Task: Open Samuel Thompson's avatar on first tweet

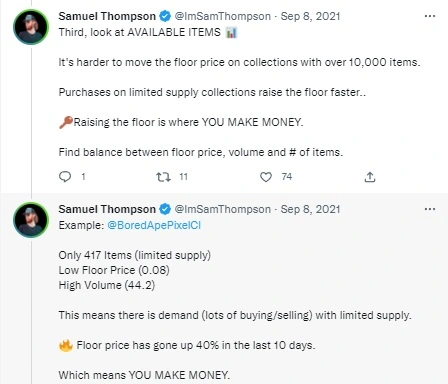Action: (x=31, y=27)
